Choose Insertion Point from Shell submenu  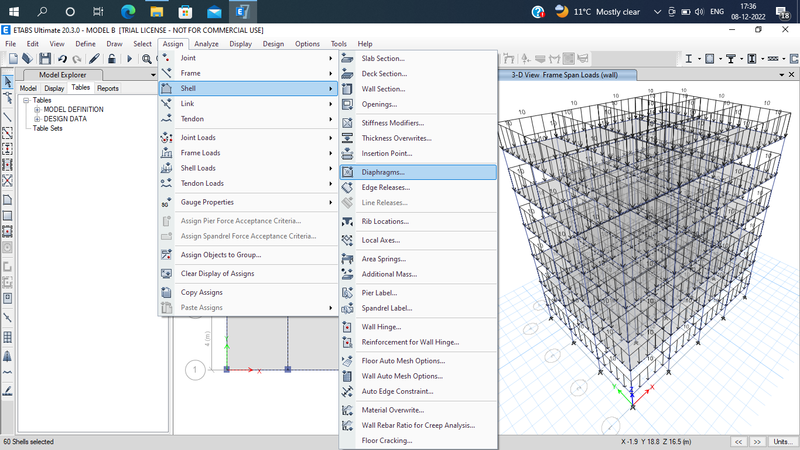point(418,154)
